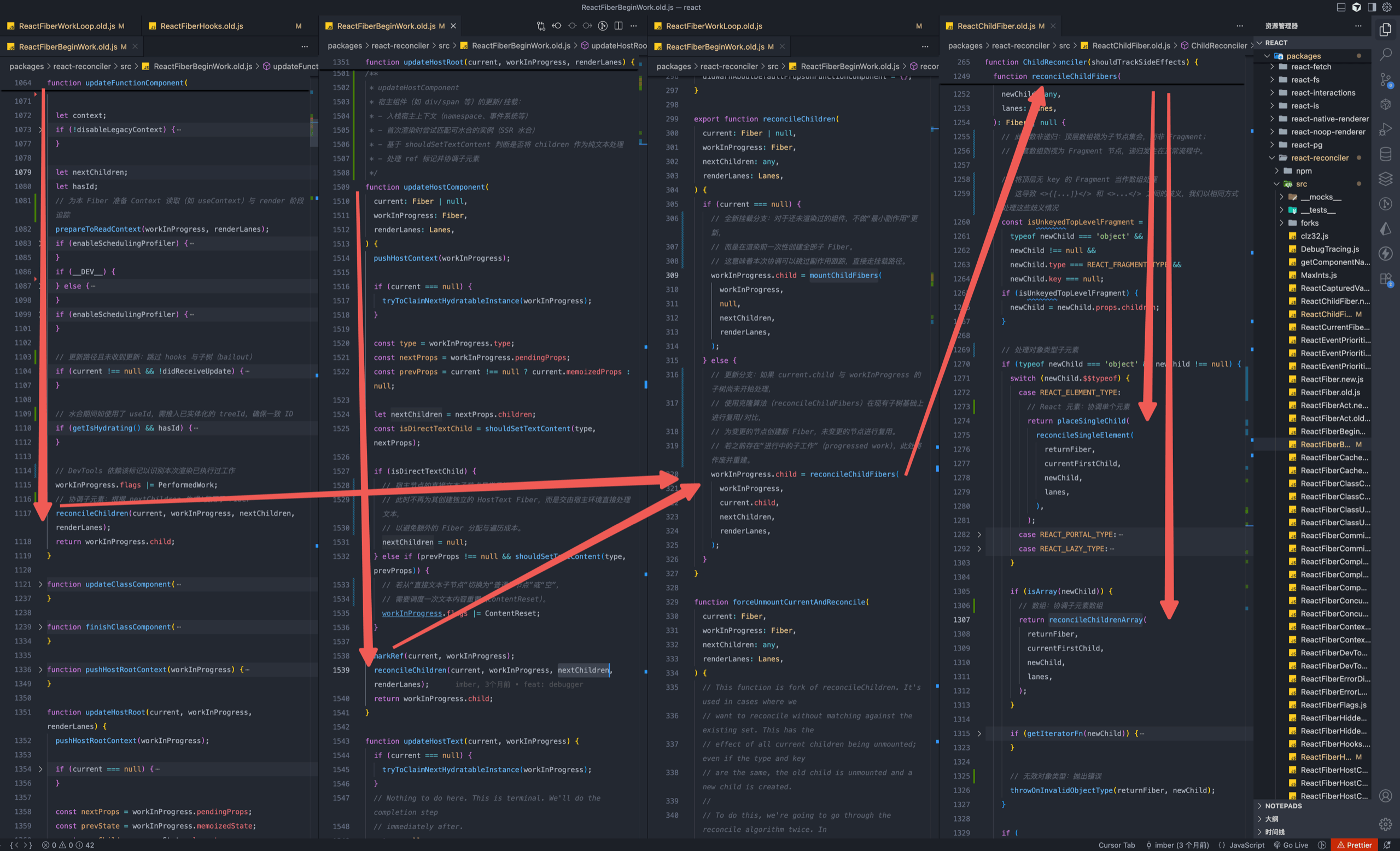Open Run and Debug view
Viewport: 1400px width, 851px height.
click(x=1386, y=130)
